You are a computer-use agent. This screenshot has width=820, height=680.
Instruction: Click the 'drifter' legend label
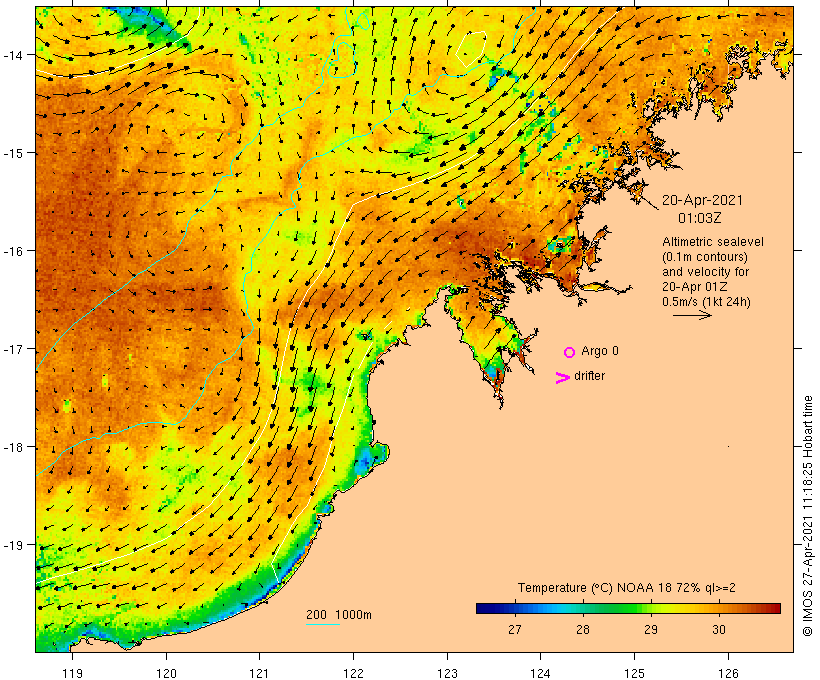tap(589, 376)
